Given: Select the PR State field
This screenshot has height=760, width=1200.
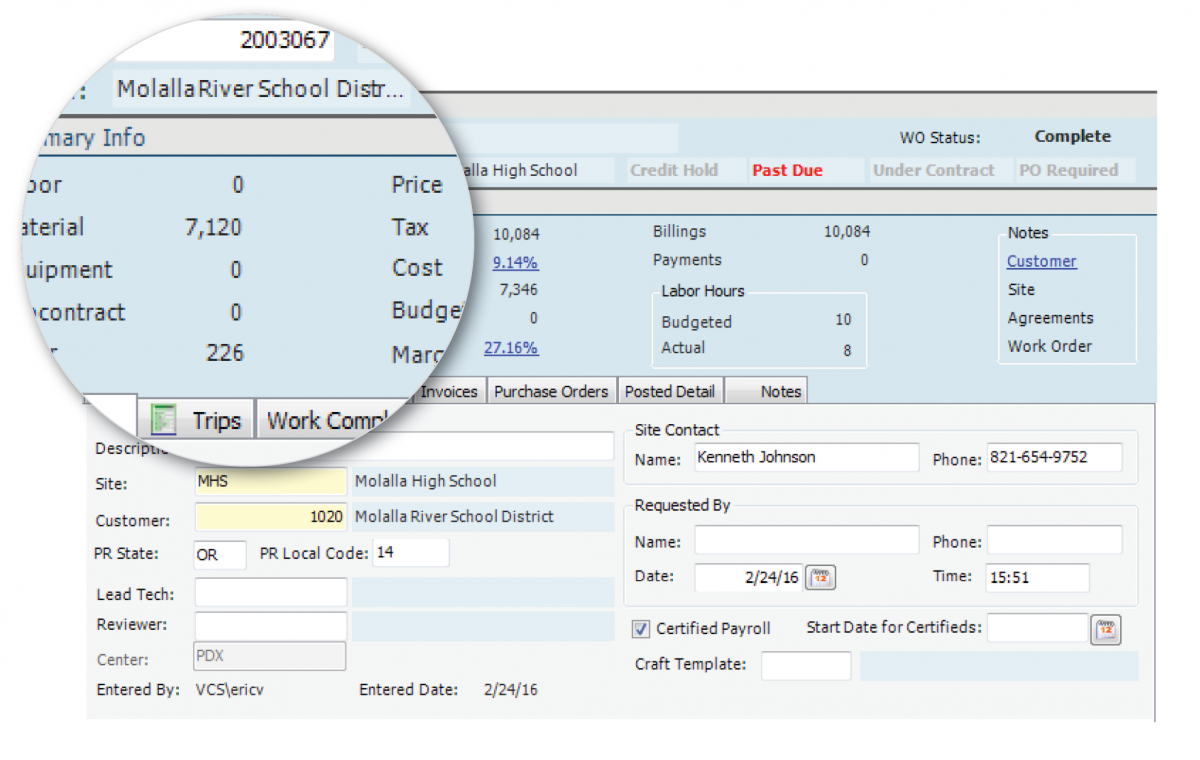Looking at the screenshot, I should tap(220, 555).
